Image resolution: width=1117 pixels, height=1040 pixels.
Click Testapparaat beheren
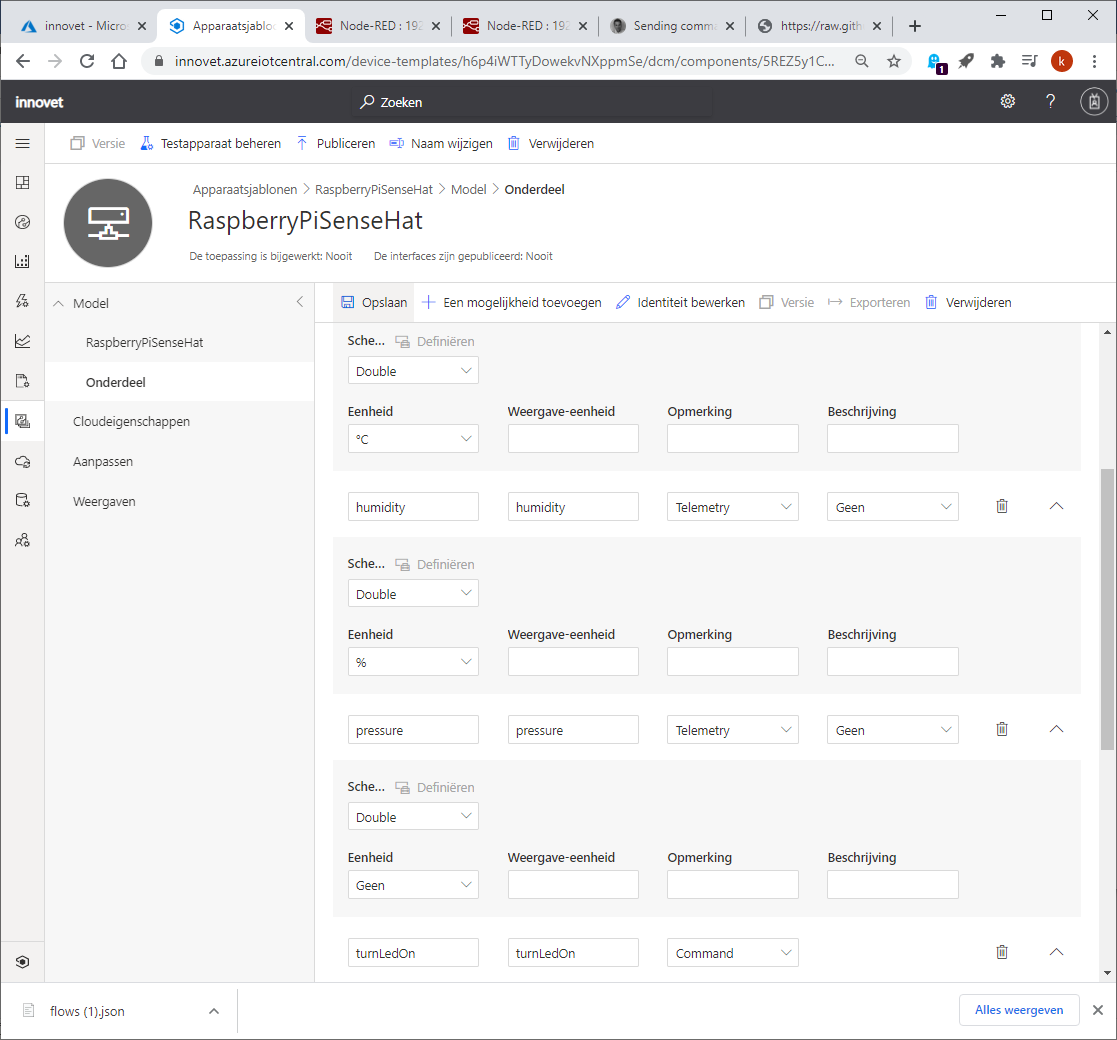coord(210,143)
